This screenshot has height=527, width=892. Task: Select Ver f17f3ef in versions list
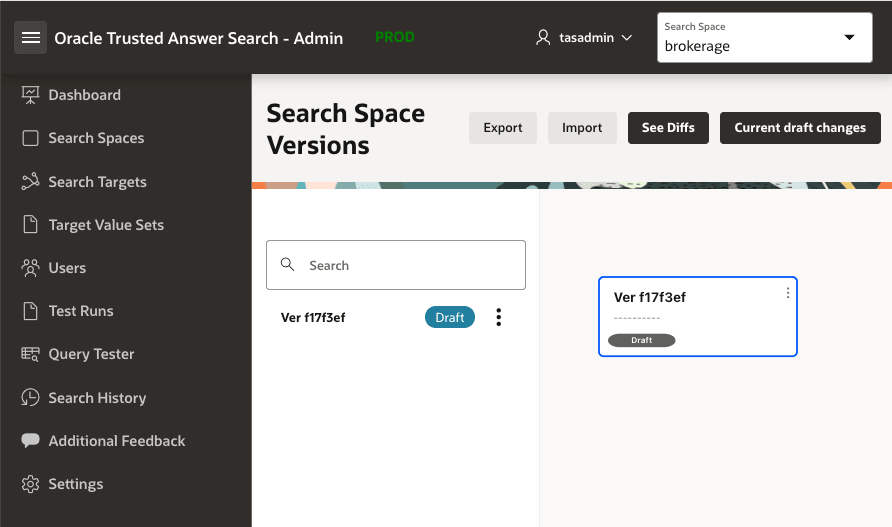click(x=313, y=318)
